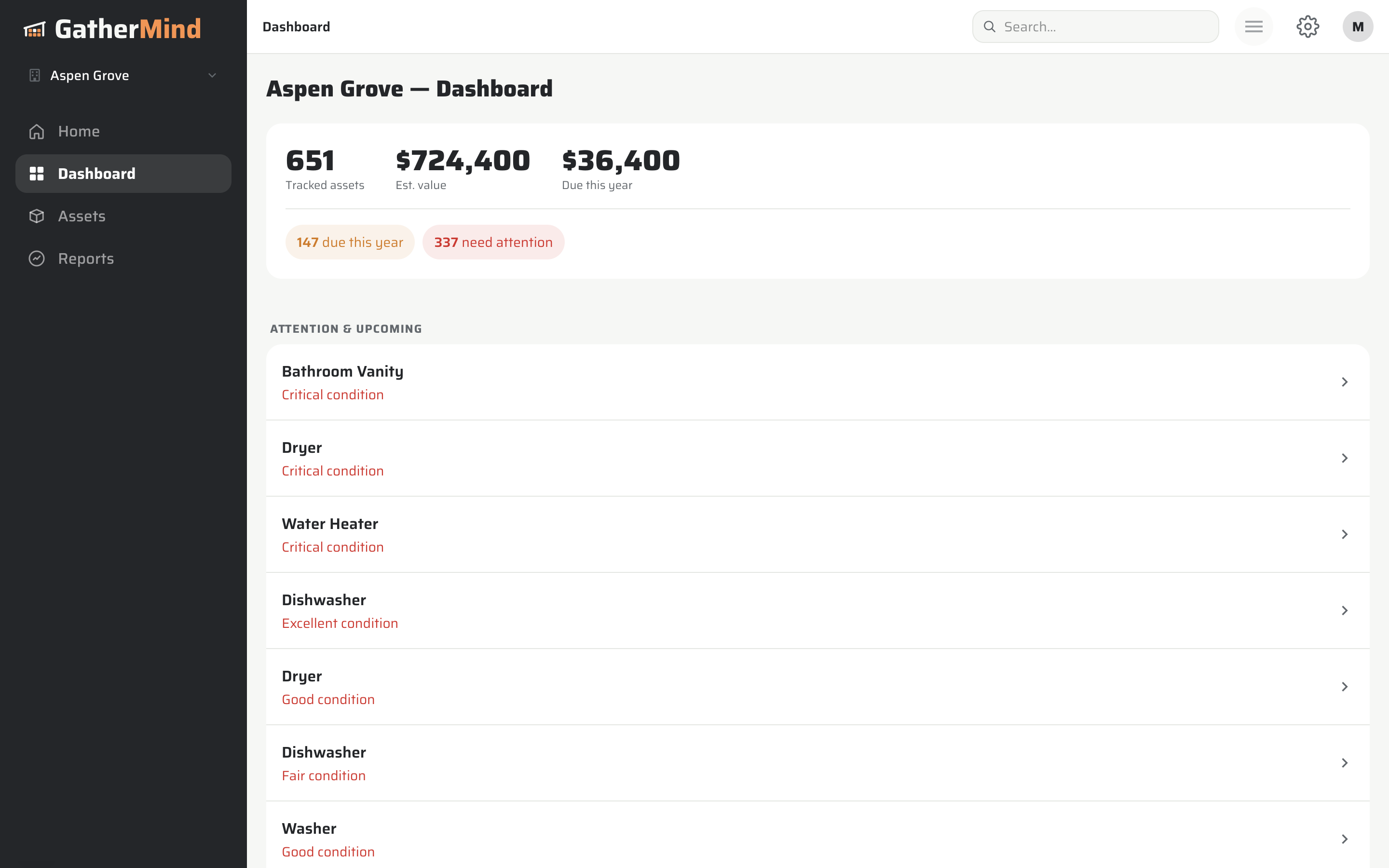Viewport: 1389px width, 868px height.
Task: Click chevron on Dishwasher Fair condition row
Action: click(1344, 763)
